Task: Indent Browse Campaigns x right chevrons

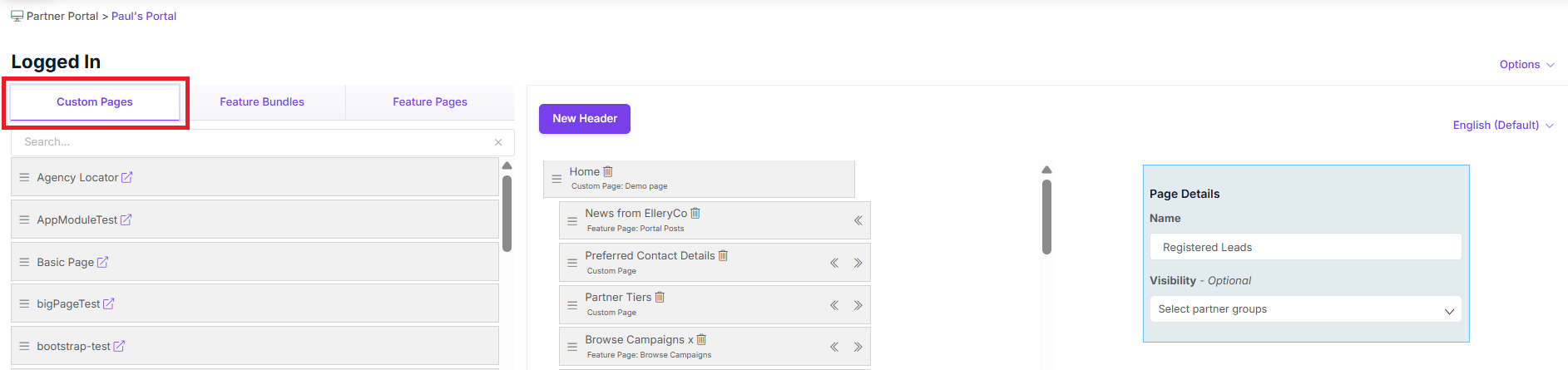Action: [858, 347]
